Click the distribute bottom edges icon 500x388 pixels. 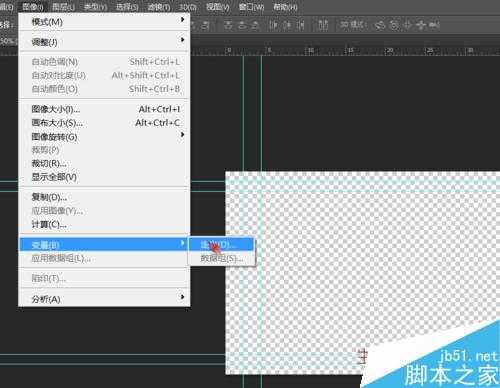point(255,25)
